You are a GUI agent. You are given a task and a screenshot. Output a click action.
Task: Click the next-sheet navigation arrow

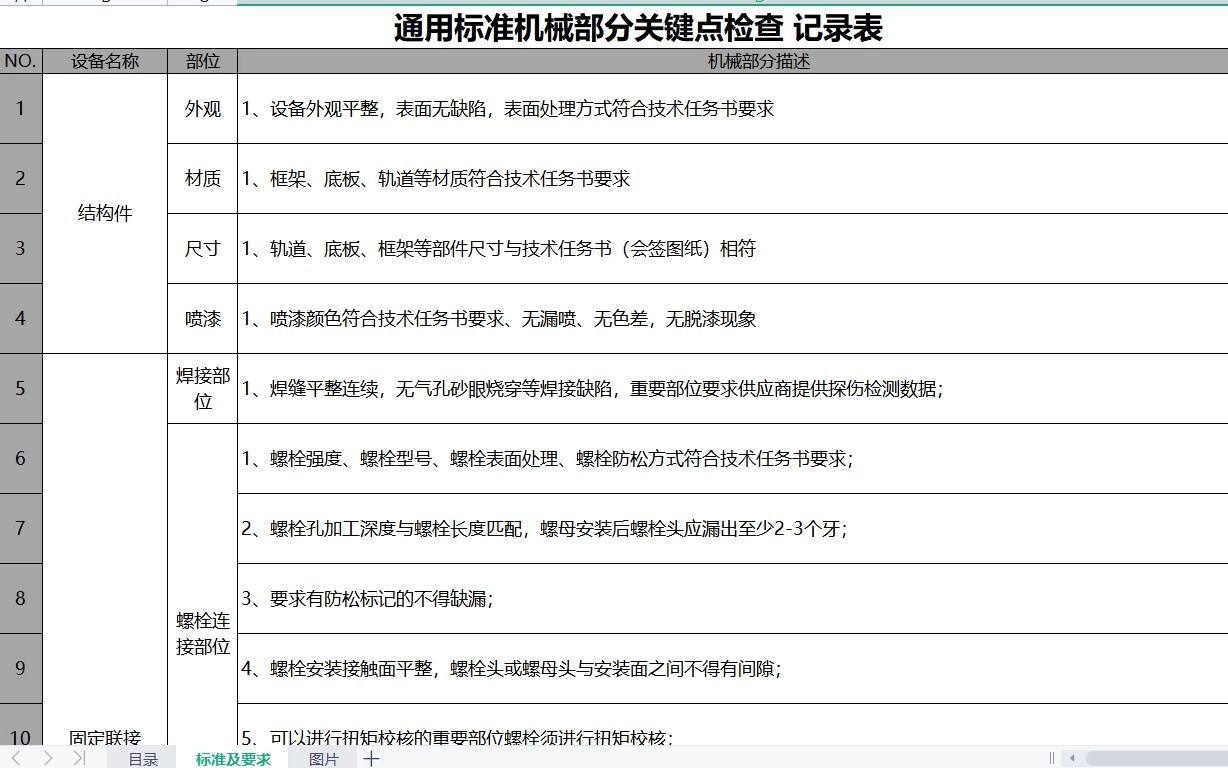(46, 757)
